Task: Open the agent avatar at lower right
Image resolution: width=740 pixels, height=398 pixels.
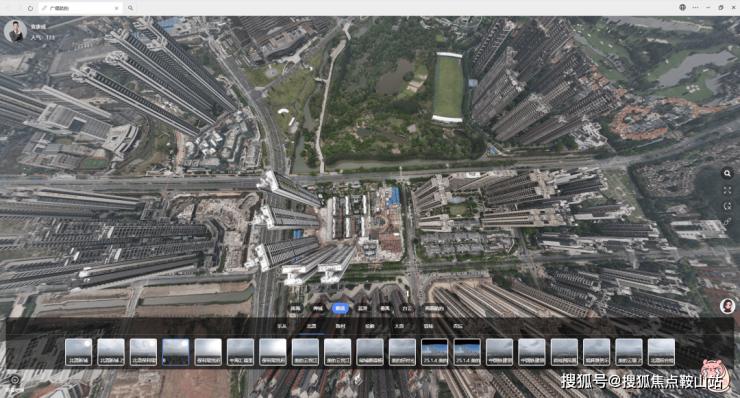Action: tap(727, 306)
